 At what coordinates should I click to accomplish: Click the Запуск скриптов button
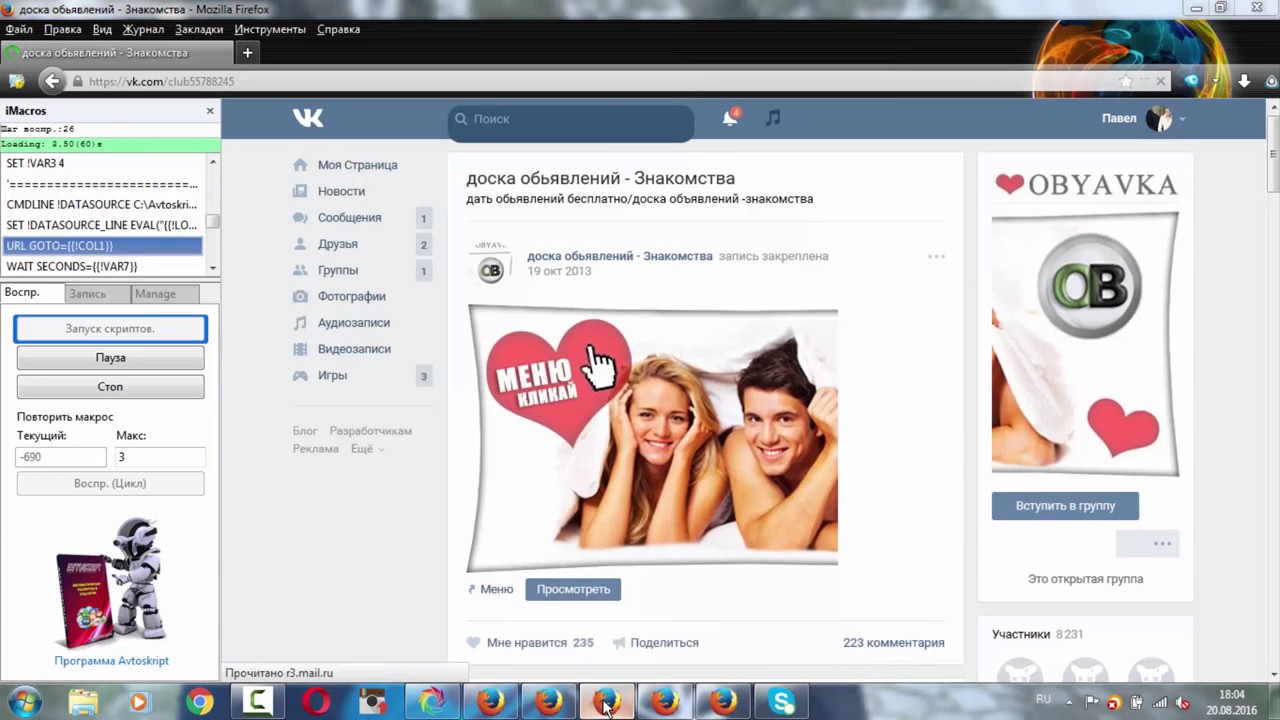click(x=110, y=328)
